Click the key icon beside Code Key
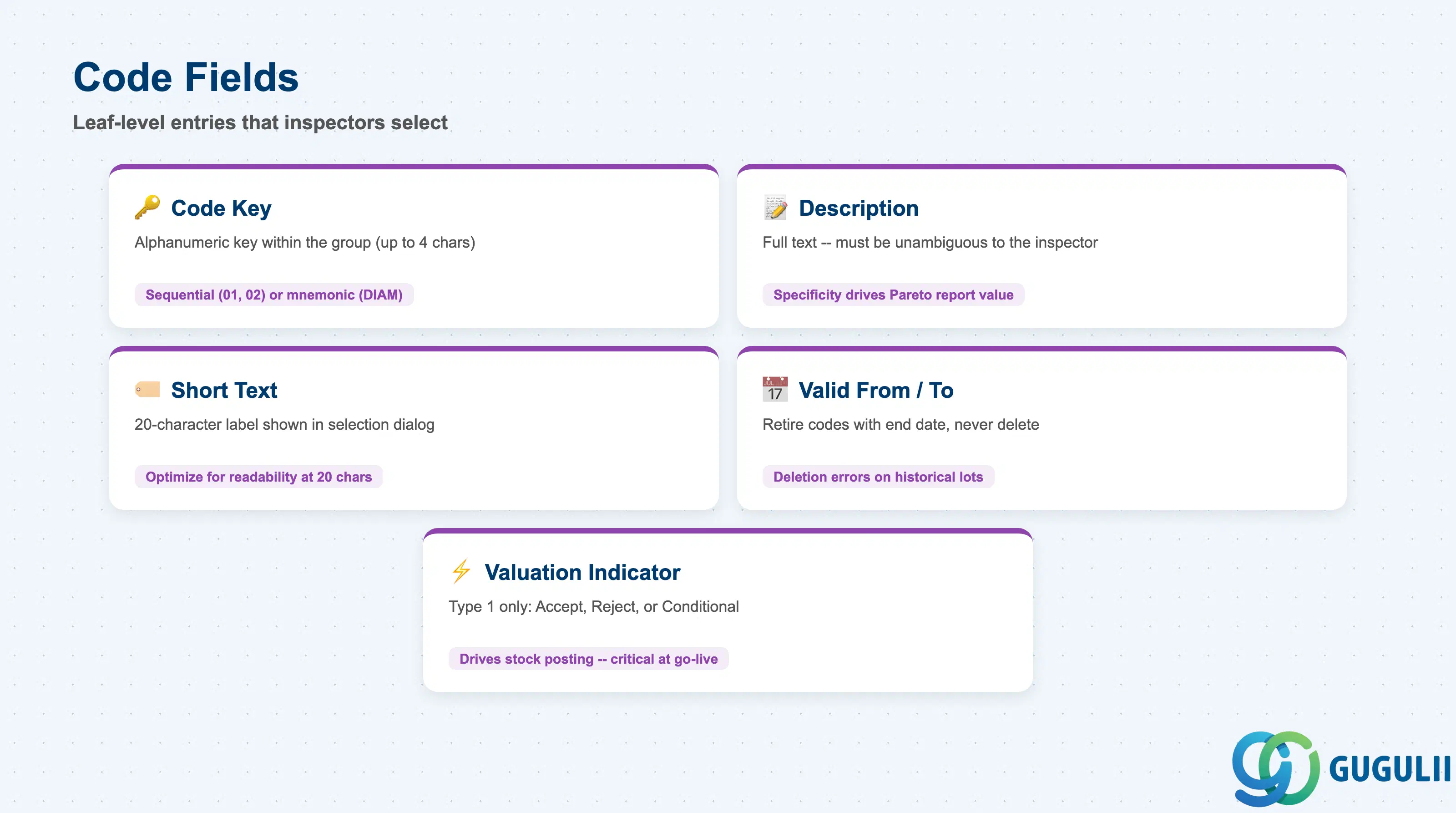The width and height of the screenshot is (1456, 813). point(147,208)
